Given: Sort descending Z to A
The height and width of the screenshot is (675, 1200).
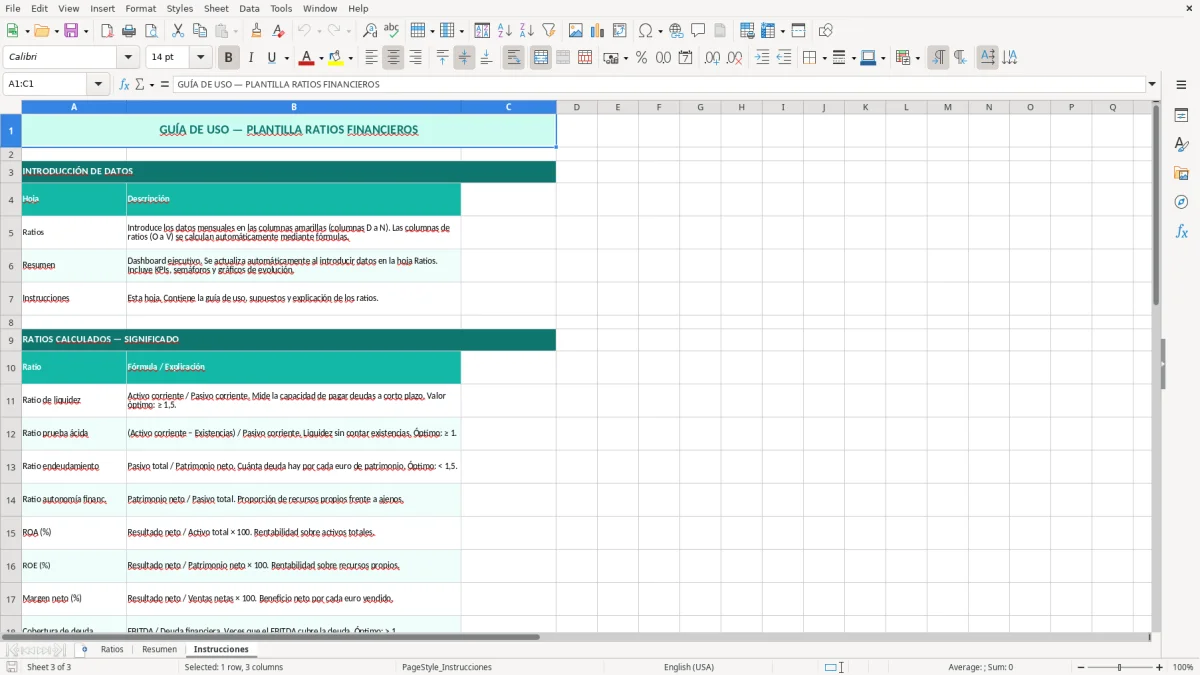Looking at the screenshot, I should (527, 31).
